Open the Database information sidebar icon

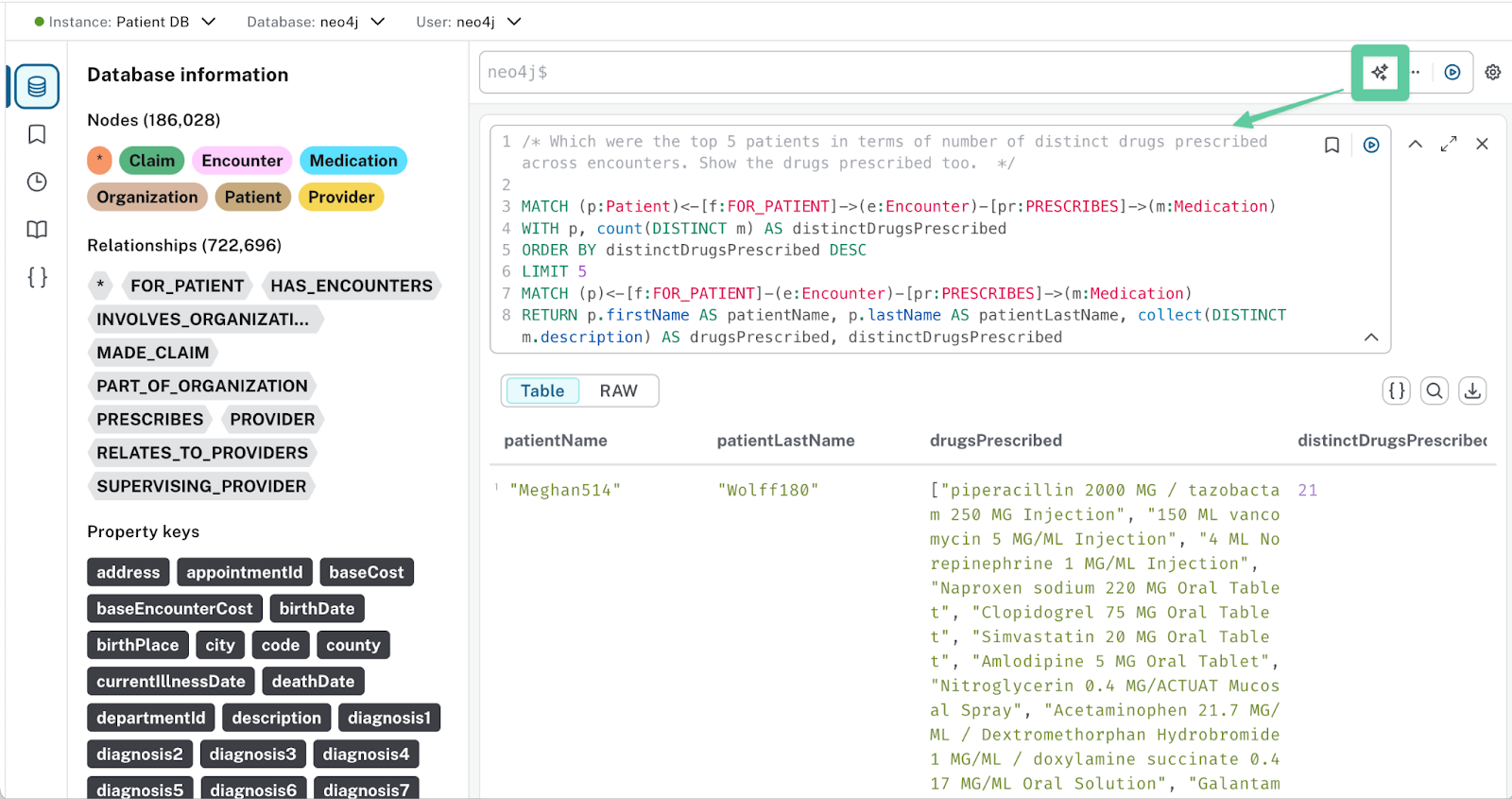[37, 87]
